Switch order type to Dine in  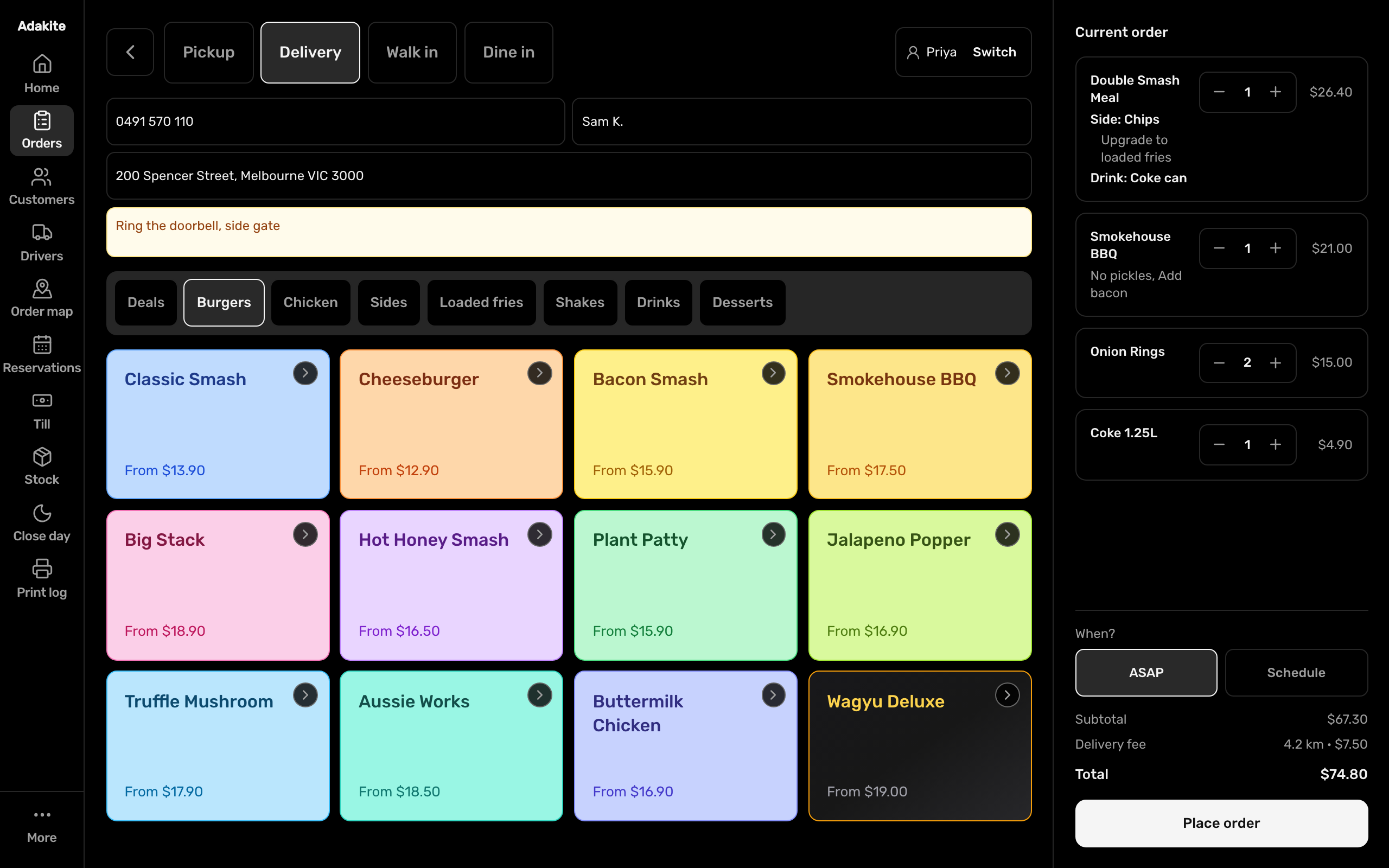click(x=508, y=52)
